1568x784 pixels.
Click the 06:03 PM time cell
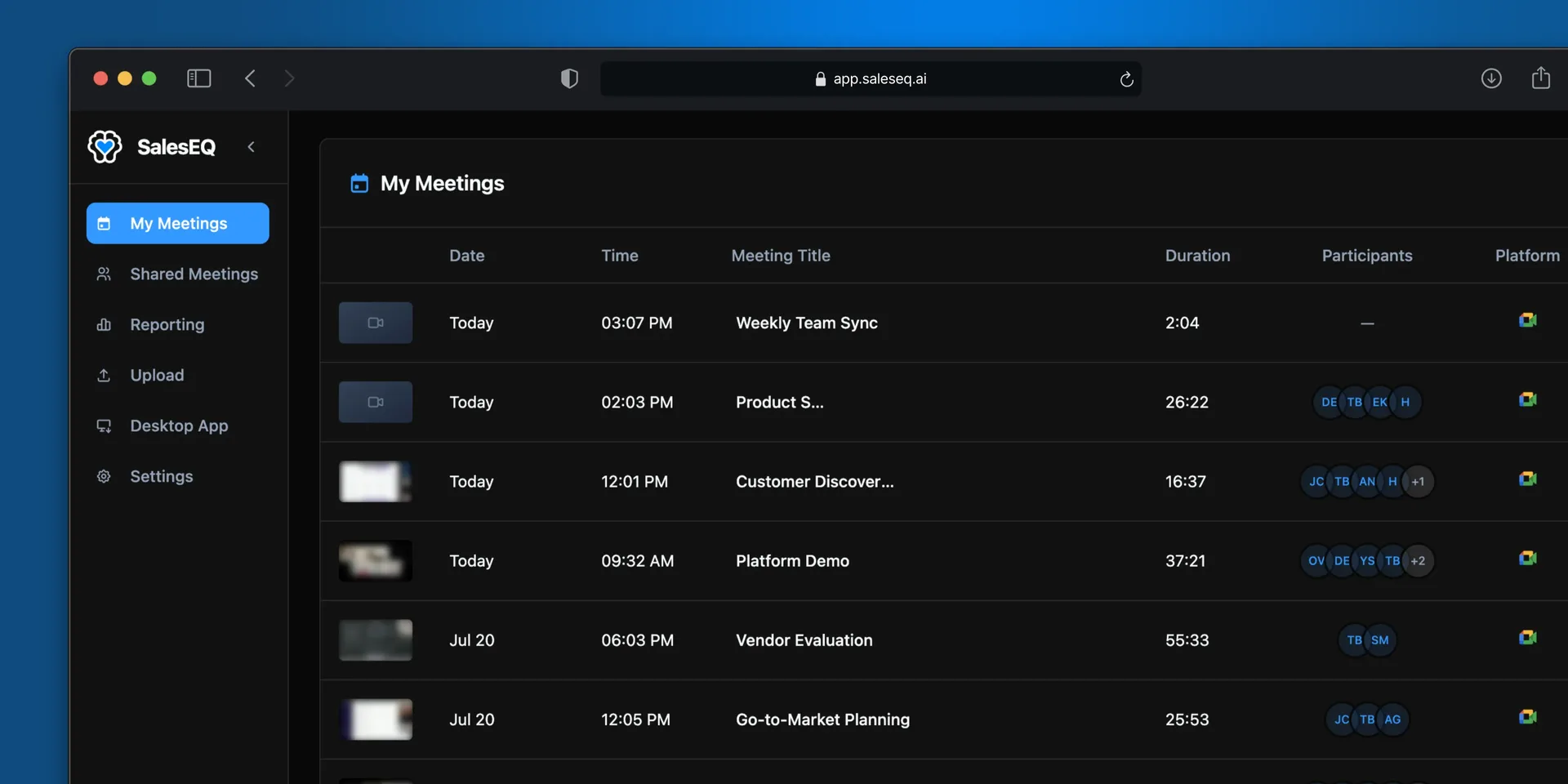point(638,639)
